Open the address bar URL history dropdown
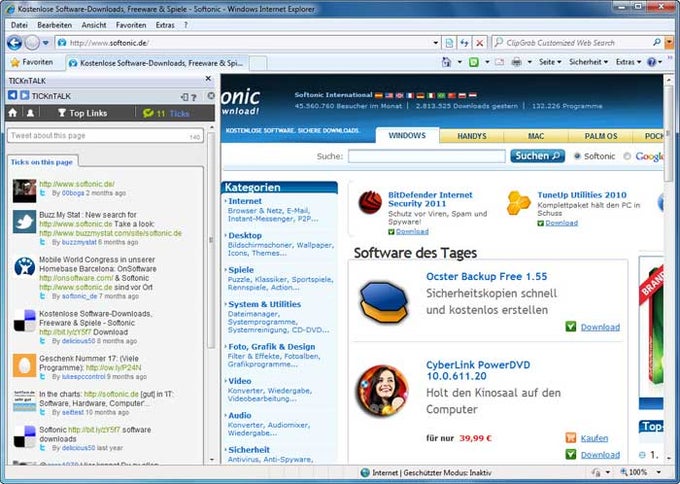680x484 pixels. 435,43
